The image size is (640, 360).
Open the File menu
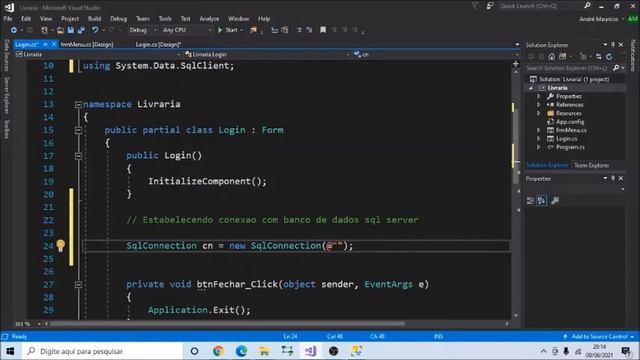click(x=8, y=19)
